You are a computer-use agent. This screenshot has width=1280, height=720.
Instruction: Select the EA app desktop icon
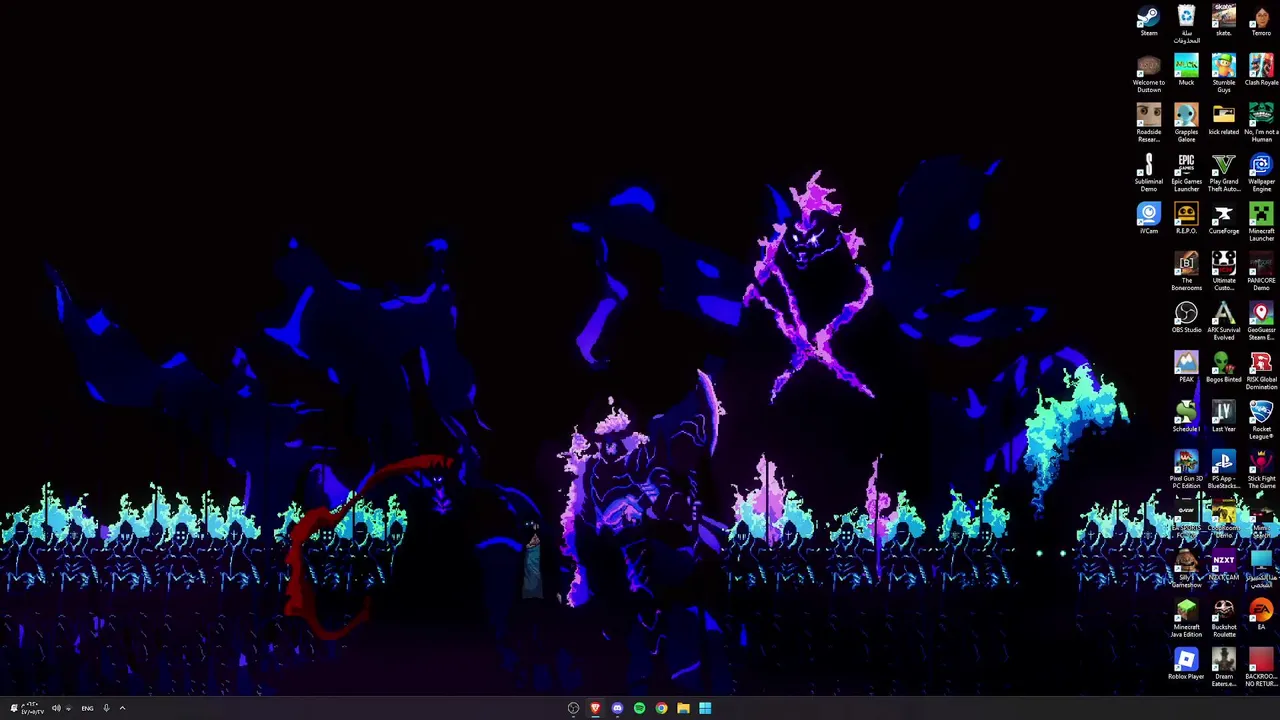tap(1261, 615)
